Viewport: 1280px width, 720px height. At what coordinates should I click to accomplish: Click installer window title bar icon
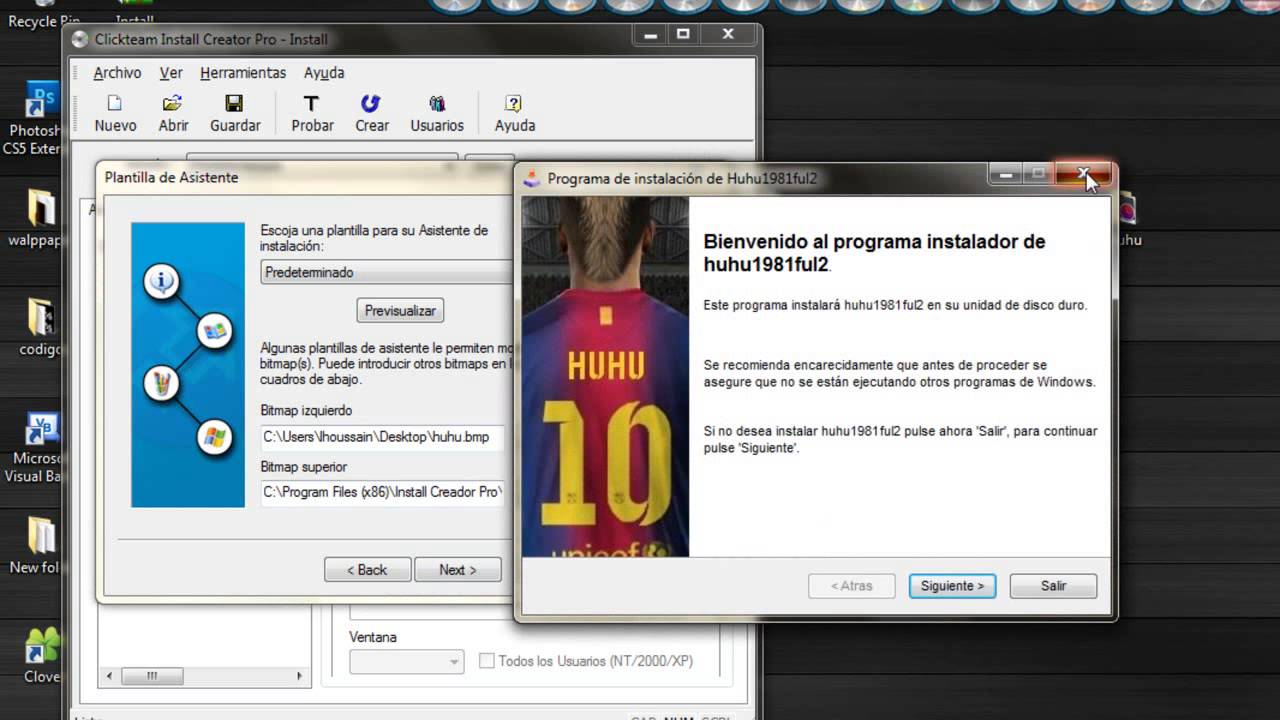coord(532,178)
